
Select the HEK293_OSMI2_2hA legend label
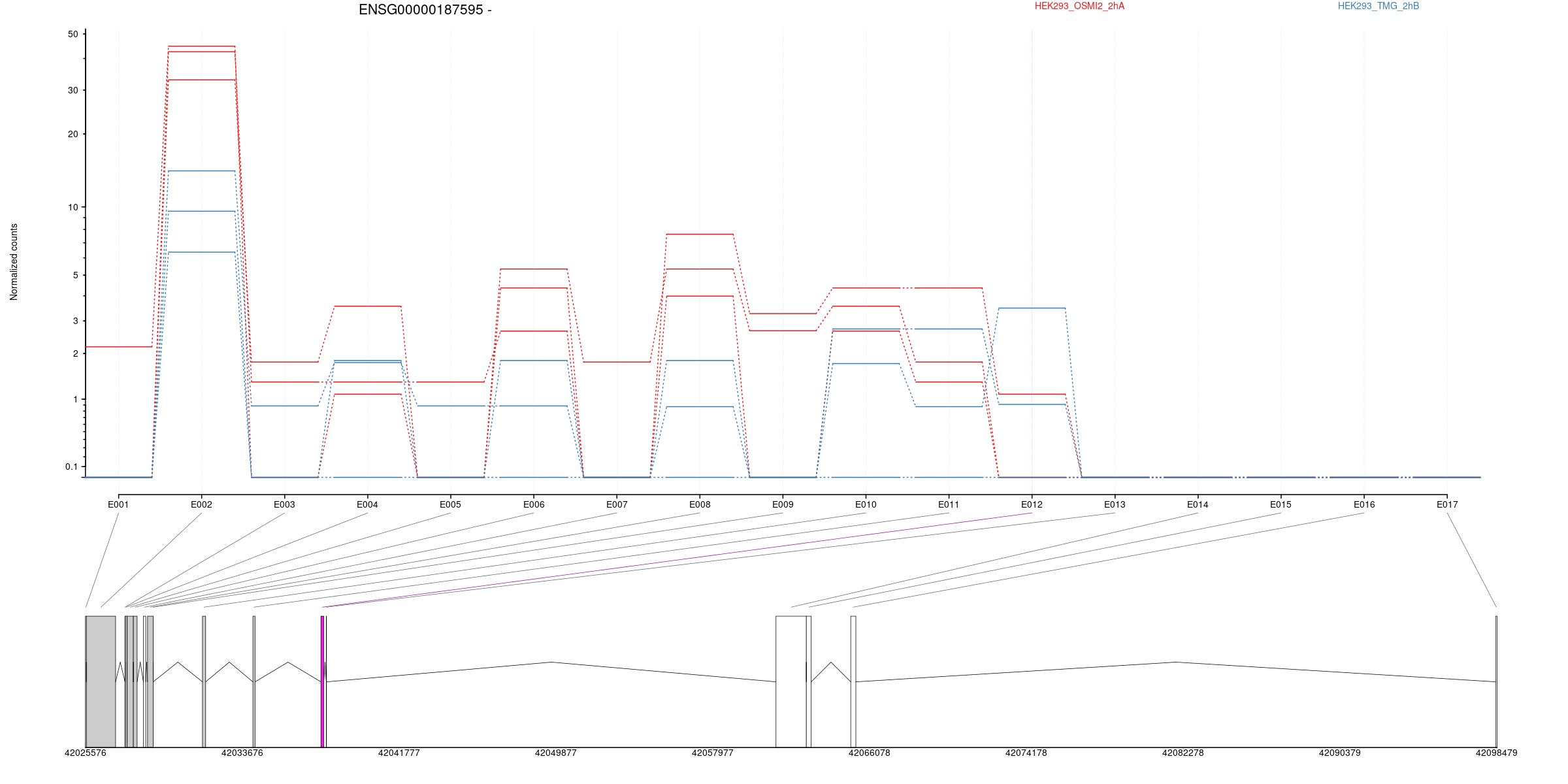coord(1079,6)
